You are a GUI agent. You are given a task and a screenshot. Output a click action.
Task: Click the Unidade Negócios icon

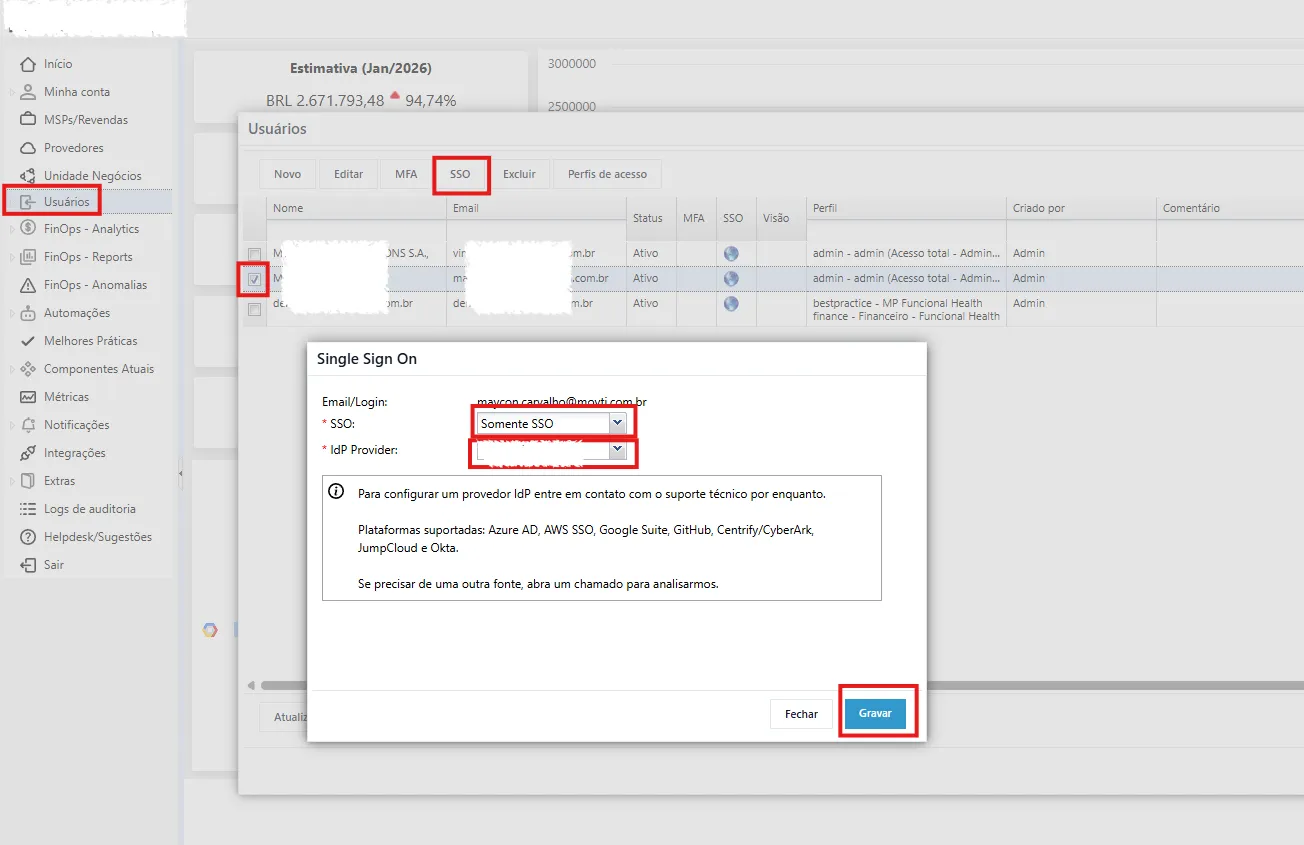tap(28, 176)
